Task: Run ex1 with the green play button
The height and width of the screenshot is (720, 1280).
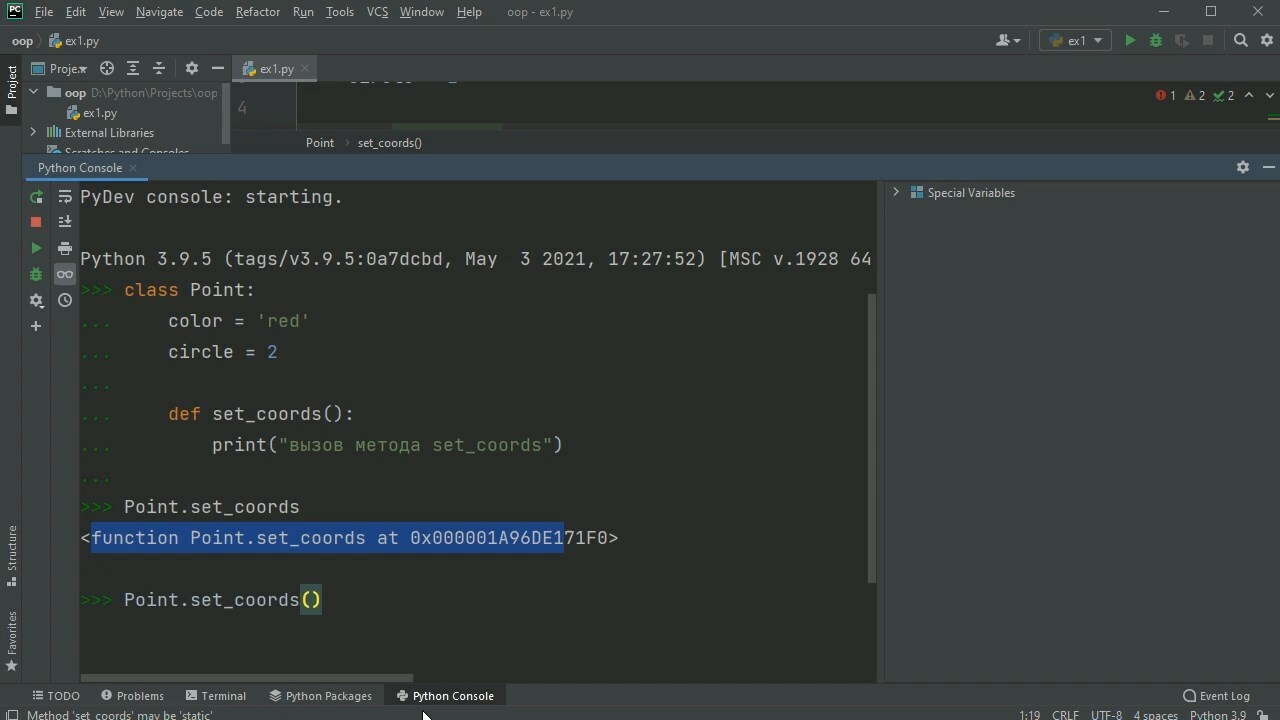Action: click(x=1130, y=41)
